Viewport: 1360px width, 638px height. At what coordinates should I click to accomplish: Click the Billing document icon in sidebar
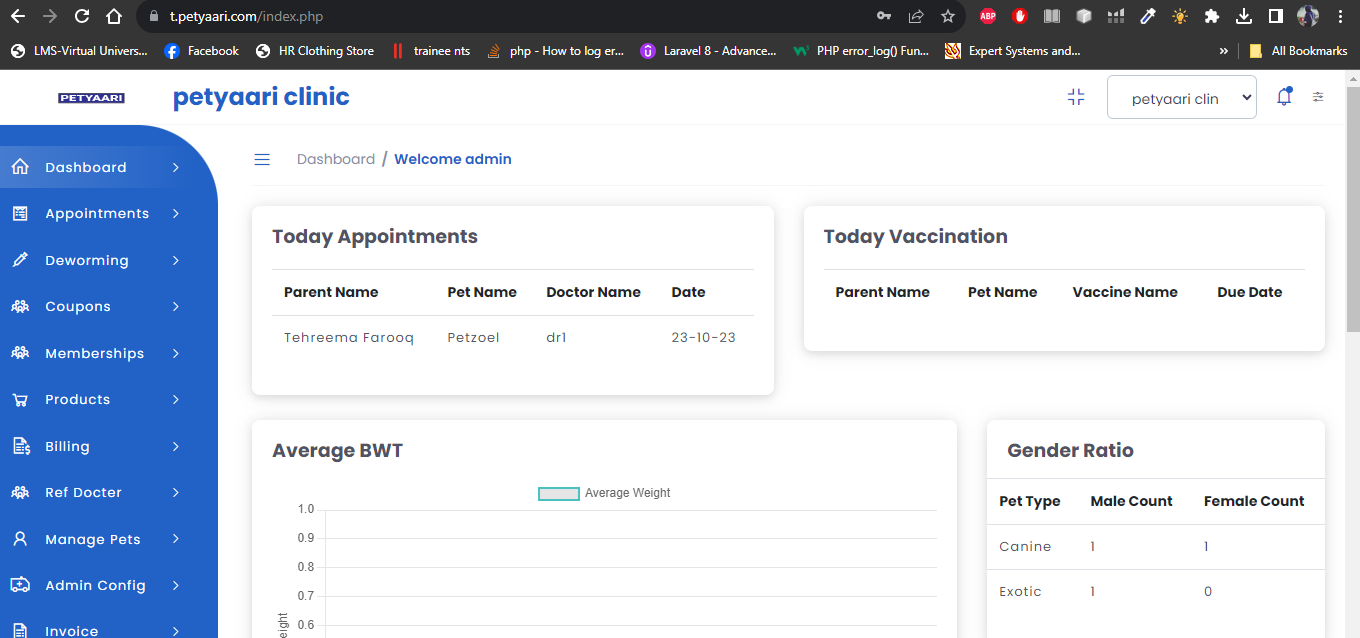[x=20, y=446]
